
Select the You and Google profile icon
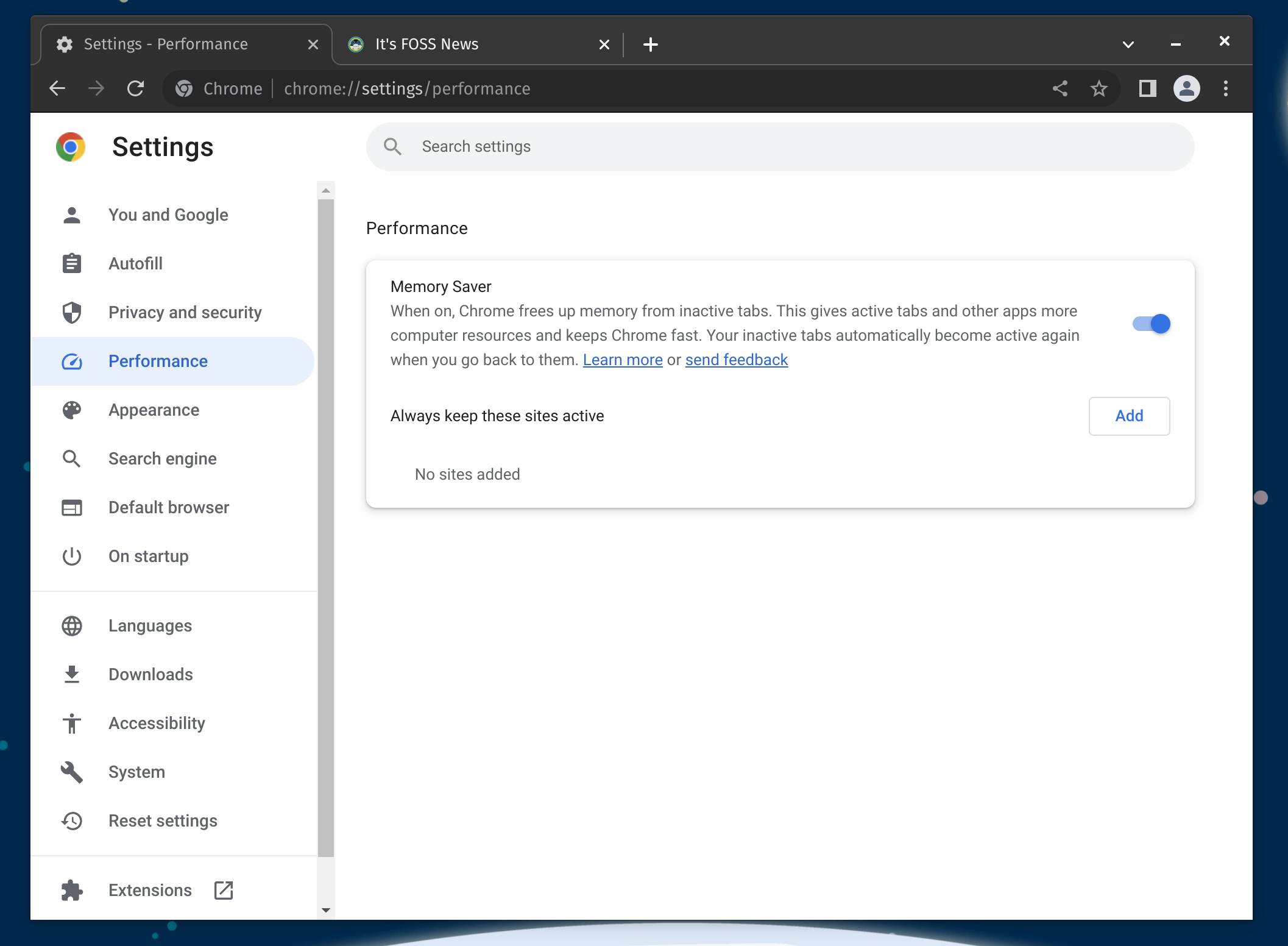click(x=71, y=215)
